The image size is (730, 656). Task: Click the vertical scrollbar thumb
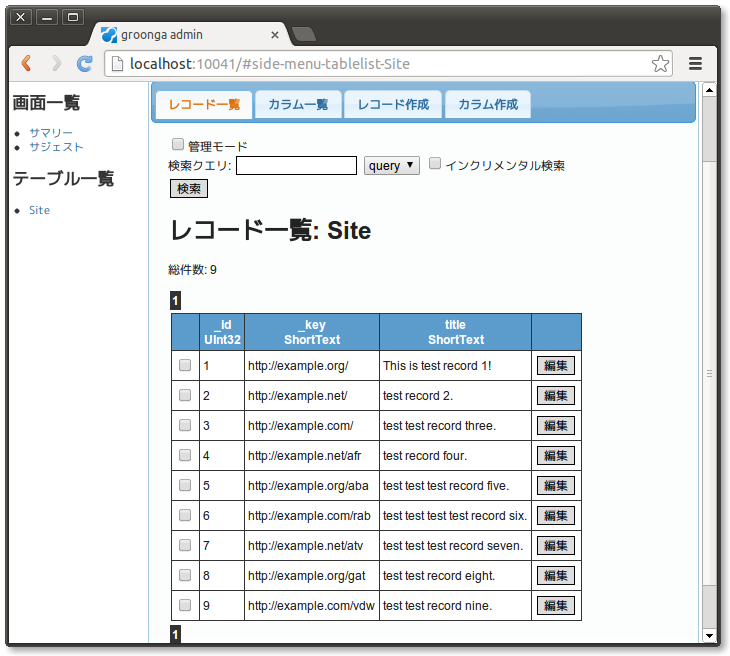click(x=710, y=130)
